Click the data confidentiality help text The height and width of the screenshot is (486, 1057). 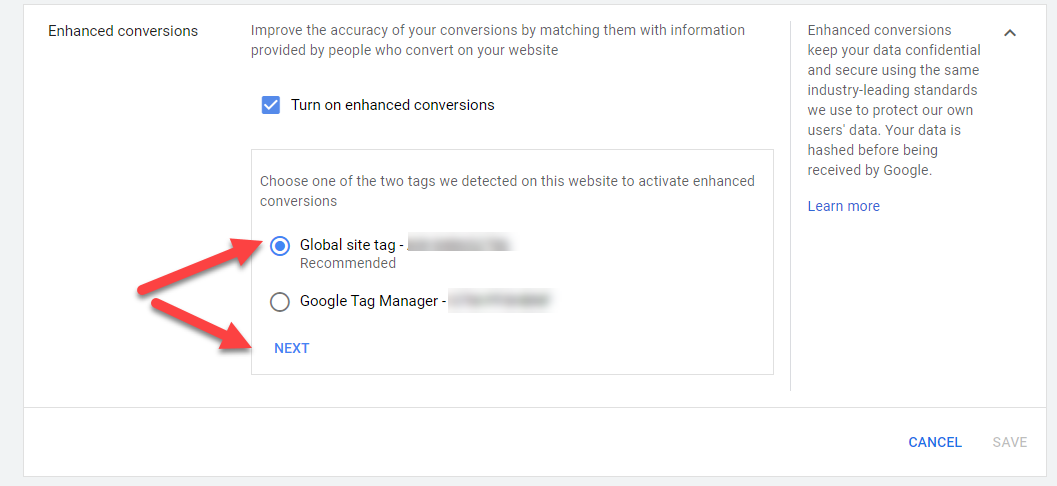pos(894,100)
